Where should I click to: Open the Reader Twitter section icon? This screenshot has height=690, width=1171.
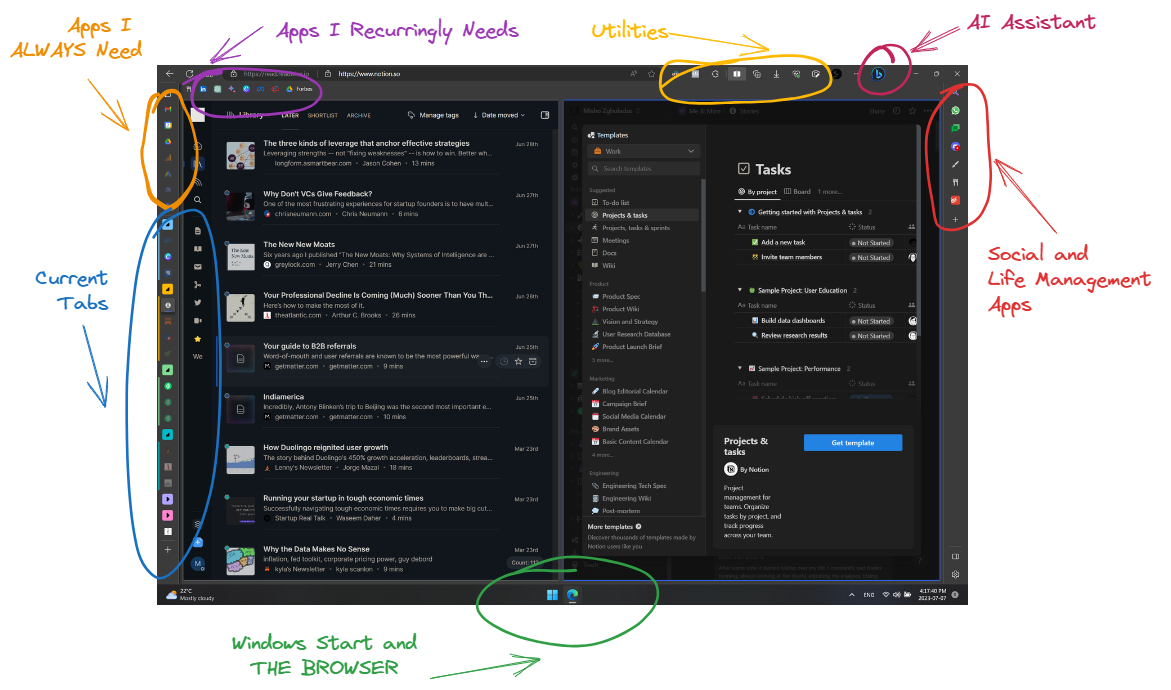click(x=197, y=302)
